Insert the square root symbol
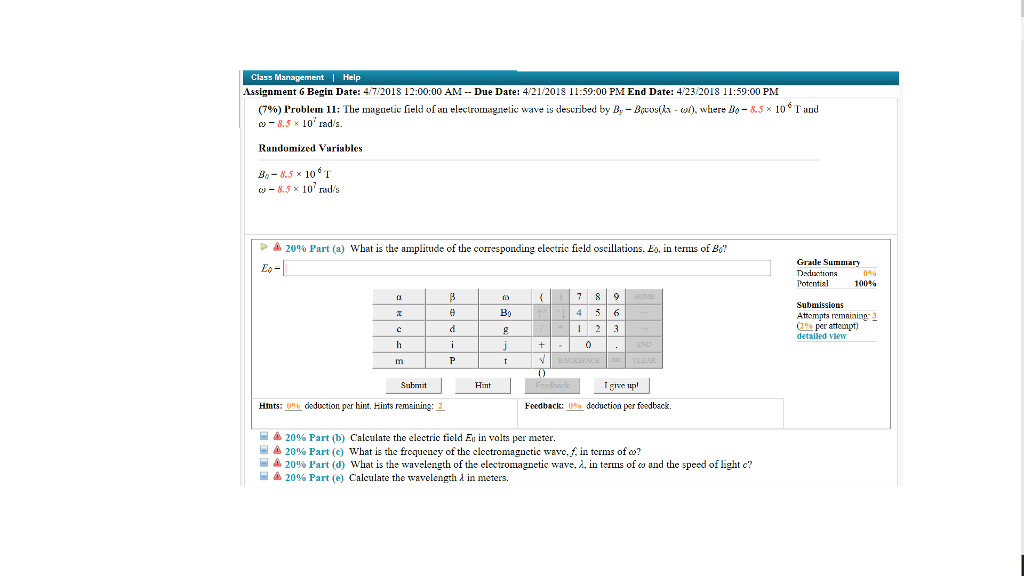The width and height of the screenshot is (1024, 576). (541, 358)
